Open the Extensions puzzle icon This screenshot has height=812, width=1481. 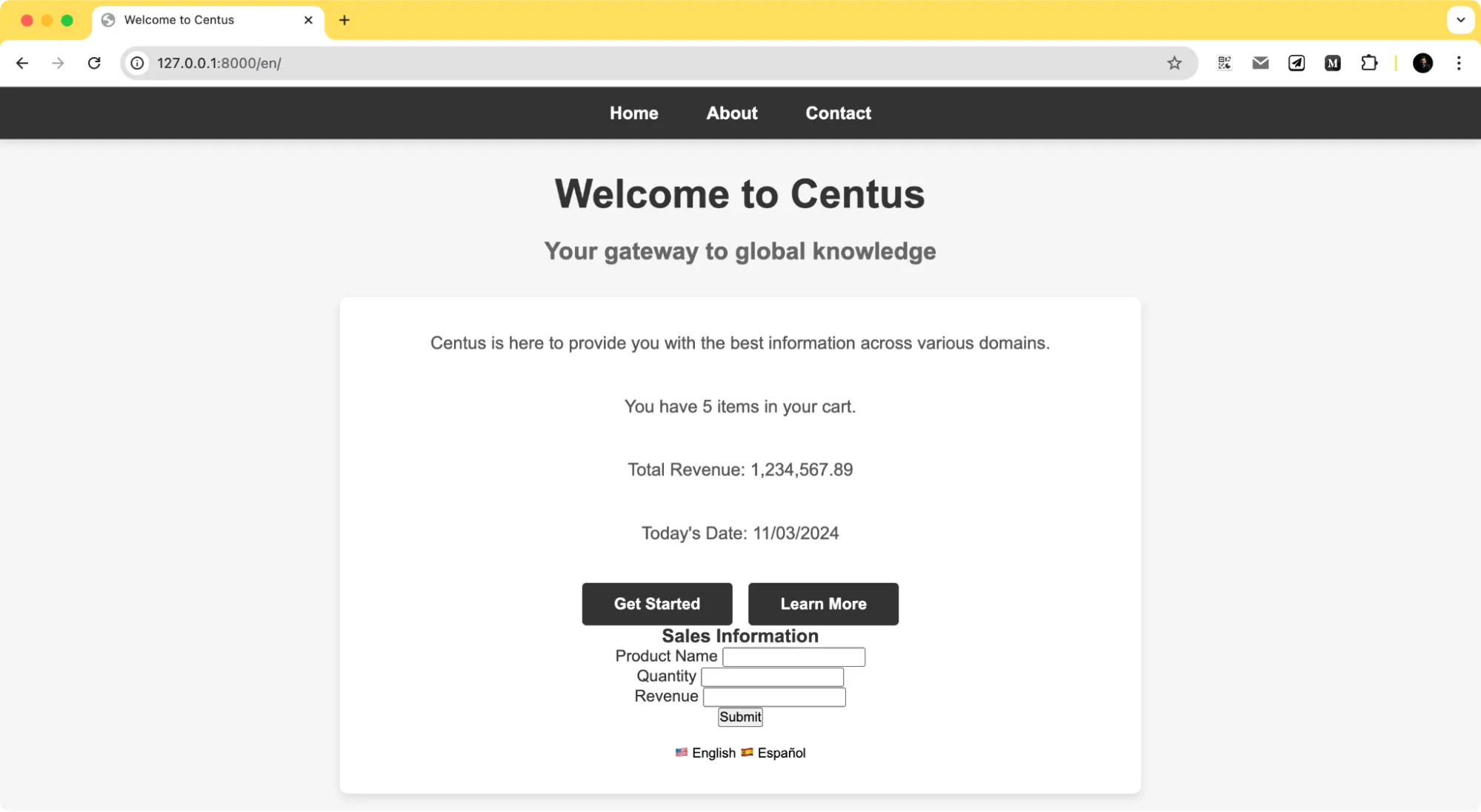1369,63
